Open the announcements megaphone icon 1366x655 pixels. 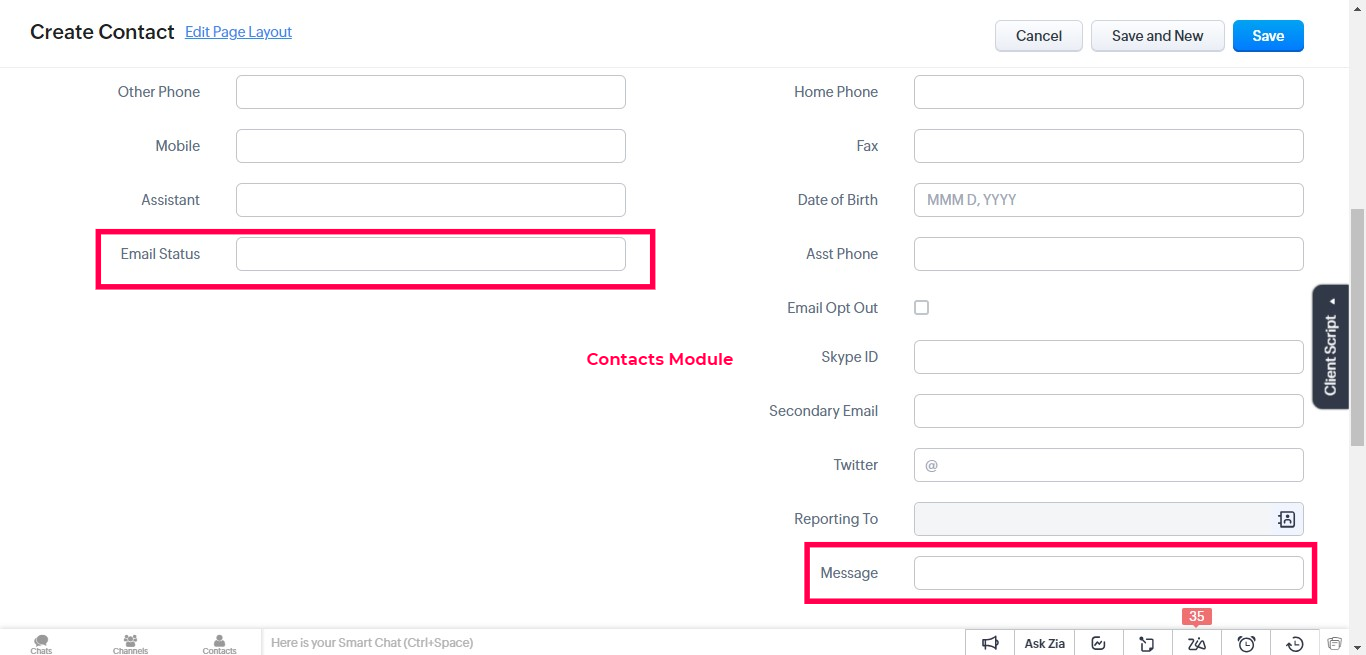click(990, 643)
